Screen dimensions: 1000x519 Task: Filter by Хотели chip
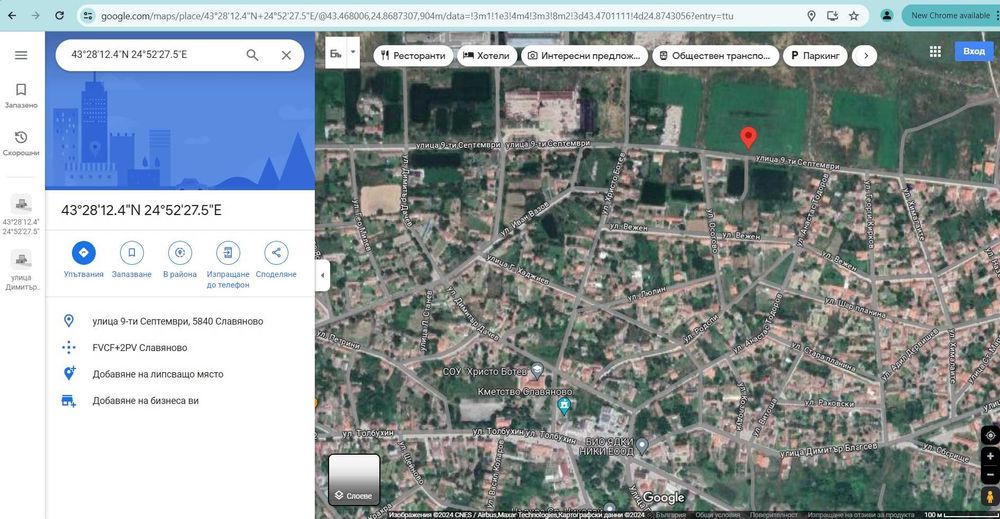point(487,55)
